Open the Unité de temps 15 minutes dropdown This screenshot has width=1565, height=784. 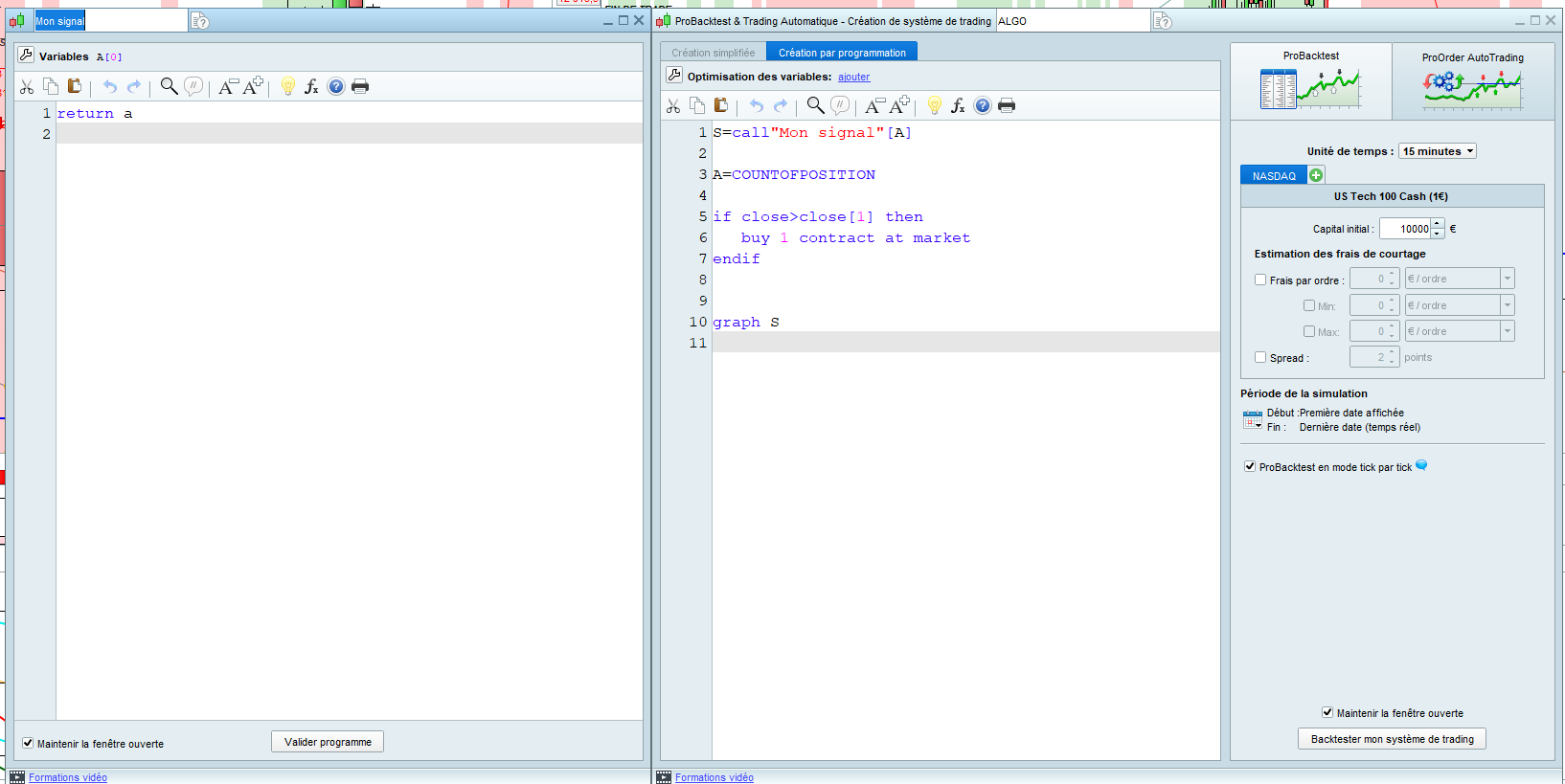pos(1438,151)
